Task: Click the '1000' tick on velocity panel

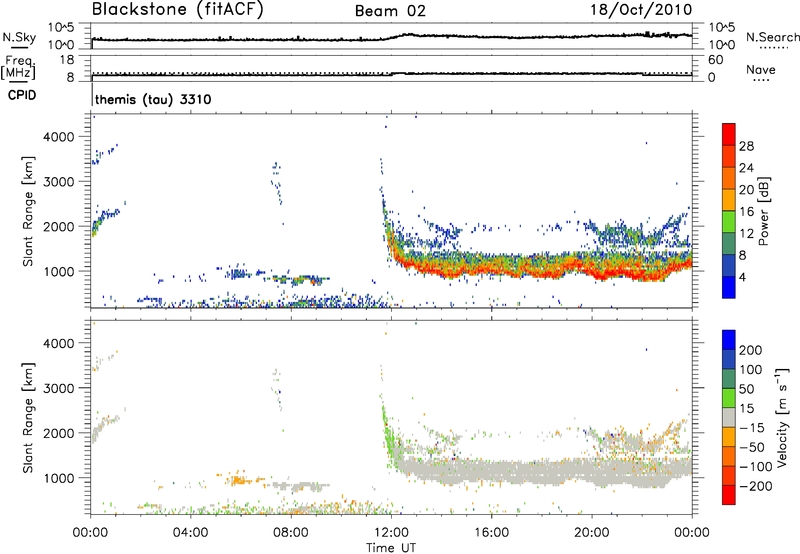Action: point(59,478)
